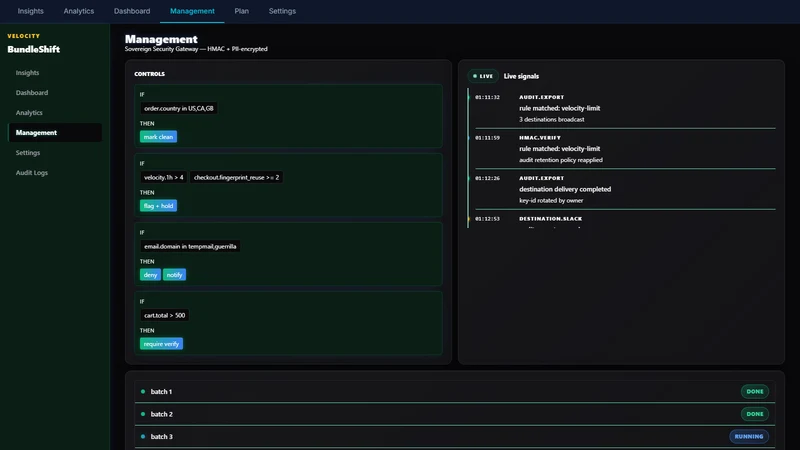Screen dimensions: 800x450
Task: Click the DONE badge for batch 1
Action: tap(755, 391)
